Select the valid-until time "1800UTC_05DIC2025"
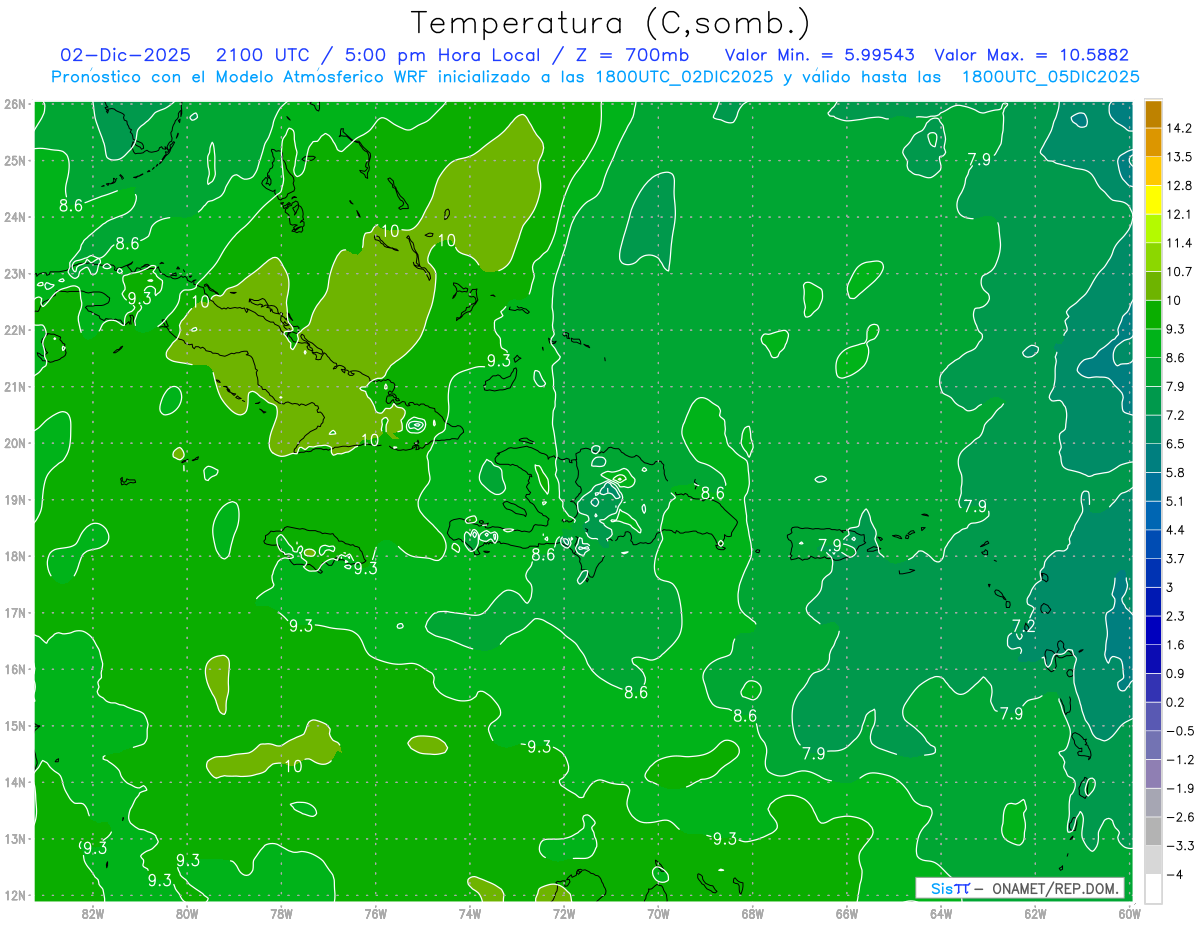Viewport: 1200px width, 927px height. tap(1049, 77)
